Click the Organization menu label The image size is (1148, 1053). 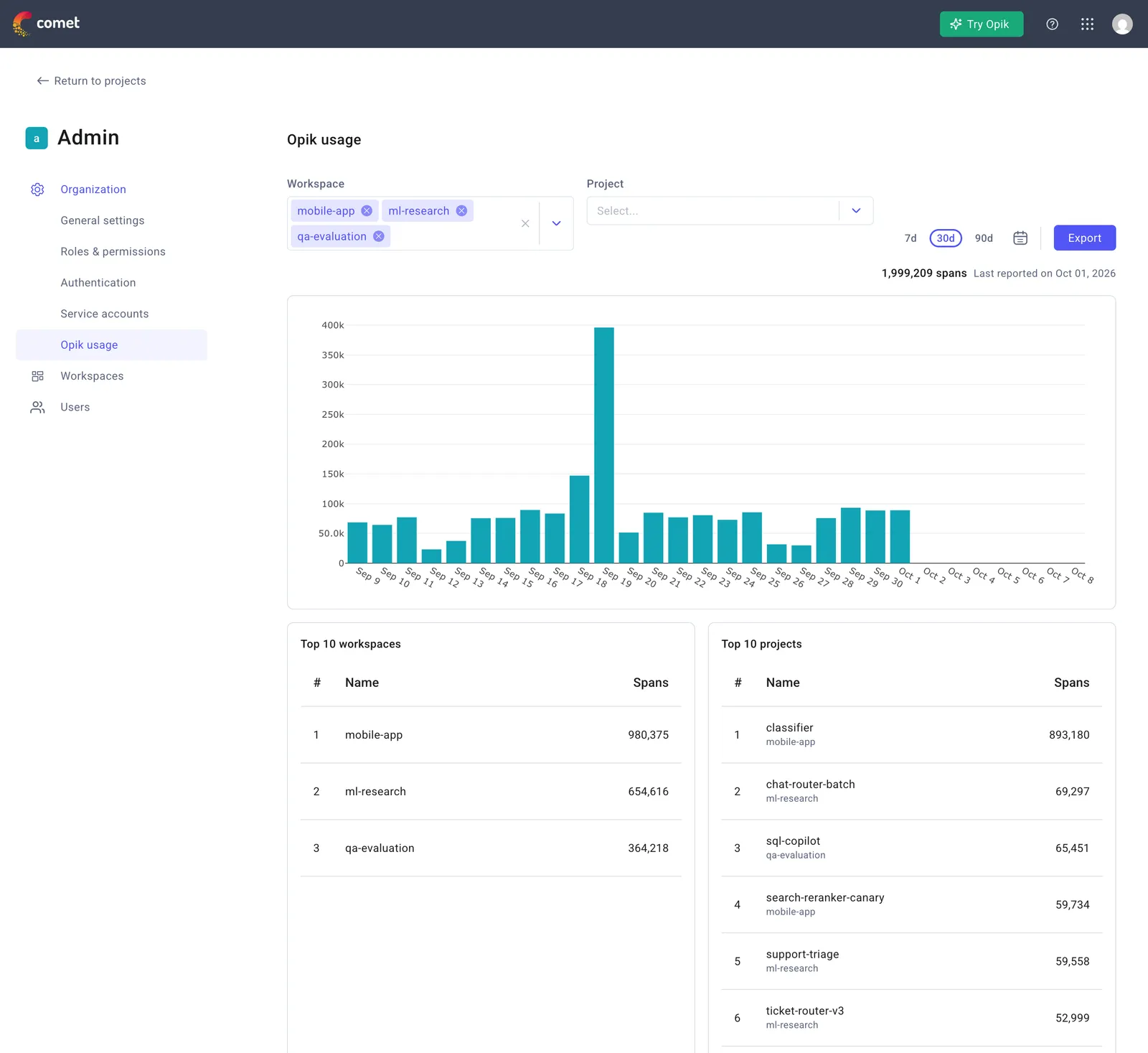tap(93, 189)
